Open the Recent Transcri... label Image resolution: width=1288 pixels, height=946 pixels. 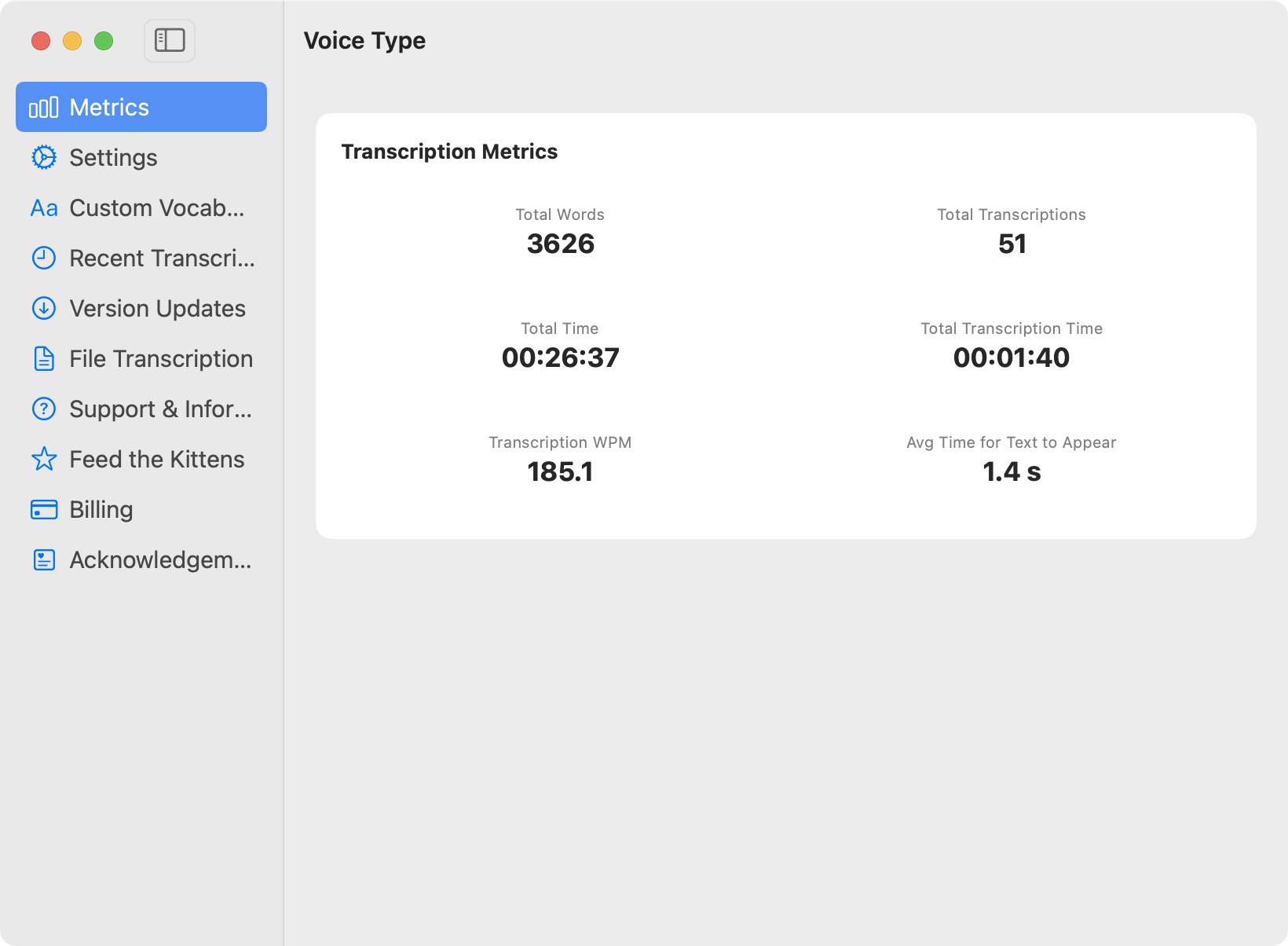(163, 258)
